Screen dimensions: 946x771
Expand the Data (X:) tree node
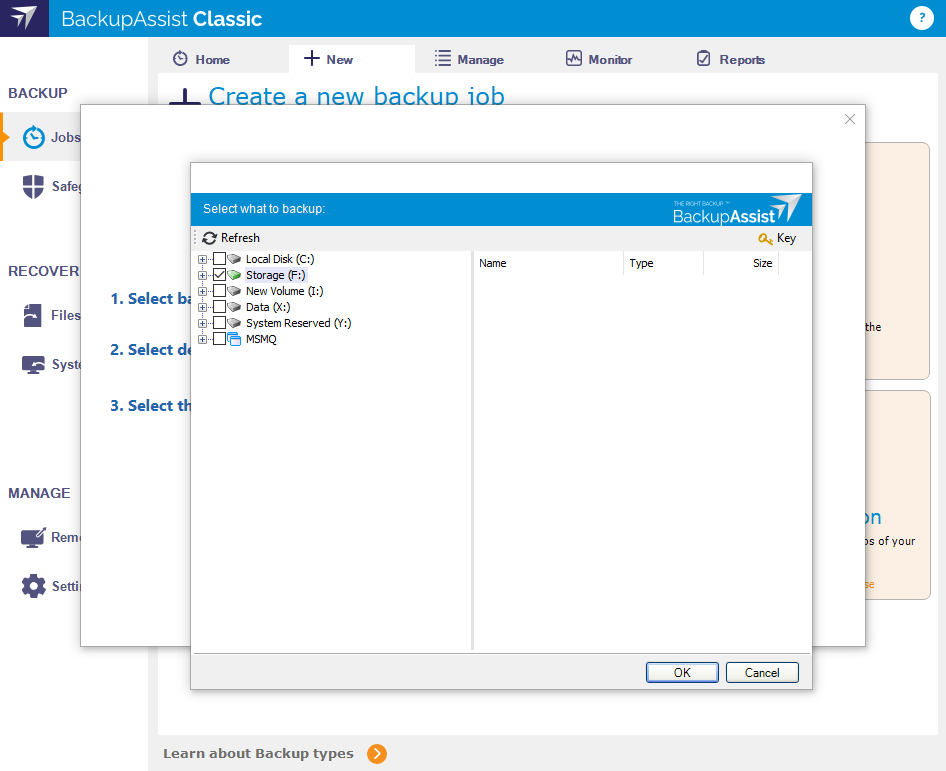pos(203,308)
